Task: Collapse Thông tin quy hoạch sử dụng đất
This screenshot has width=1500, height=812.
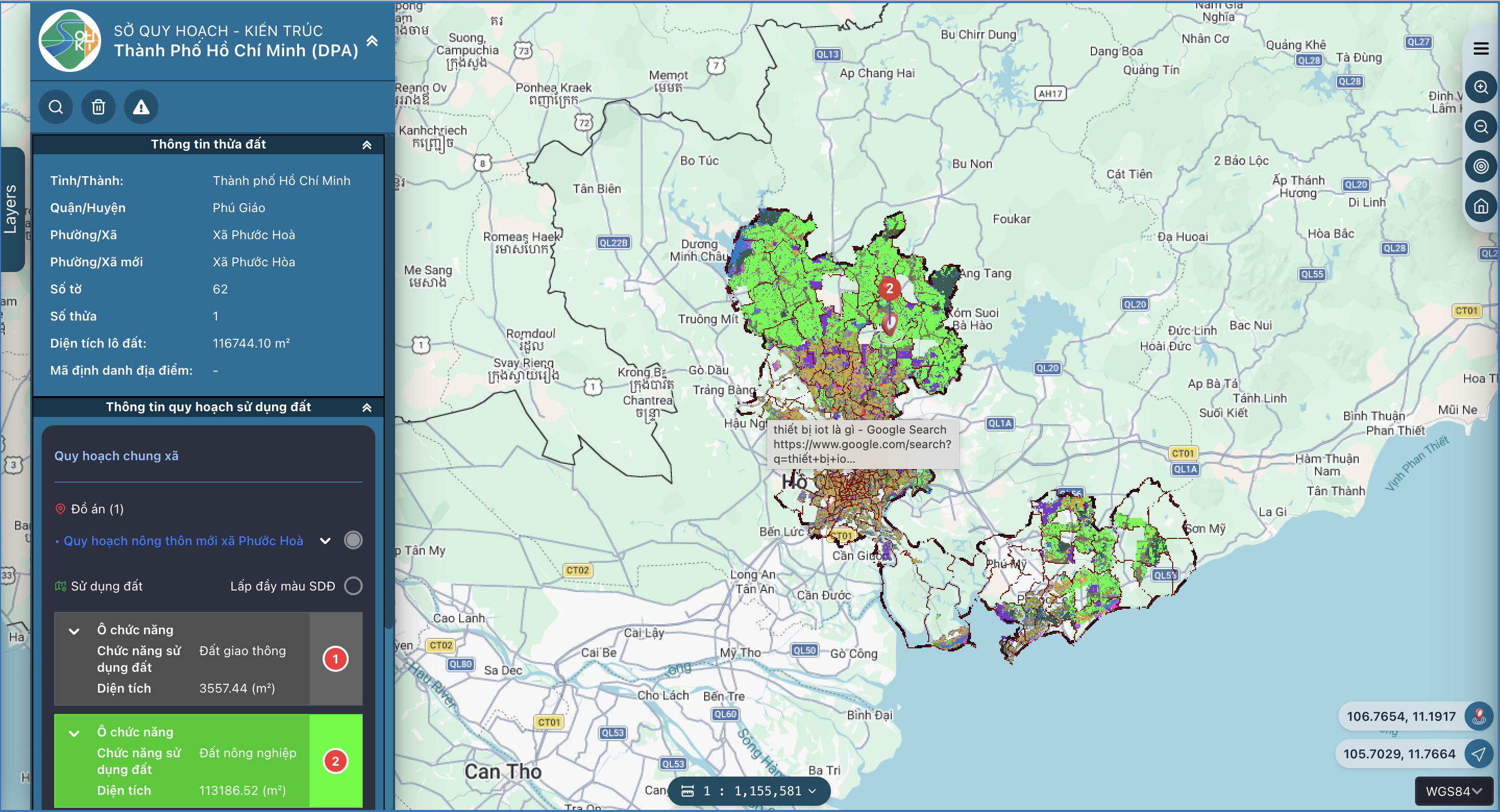Action: (367, 408)
